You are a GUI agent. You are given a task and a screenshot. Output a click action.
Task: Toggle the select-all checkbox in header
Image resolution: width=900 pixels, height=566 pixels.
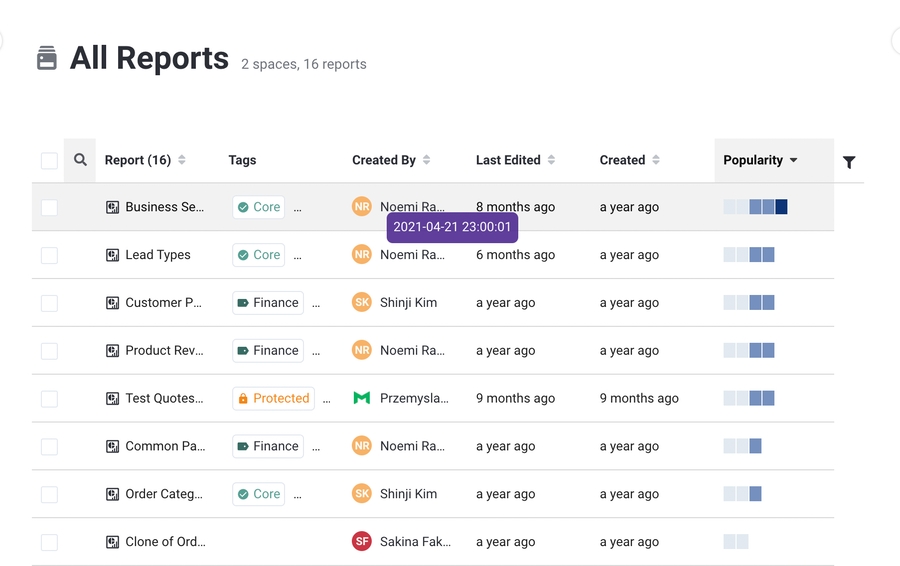coord(49,161)
